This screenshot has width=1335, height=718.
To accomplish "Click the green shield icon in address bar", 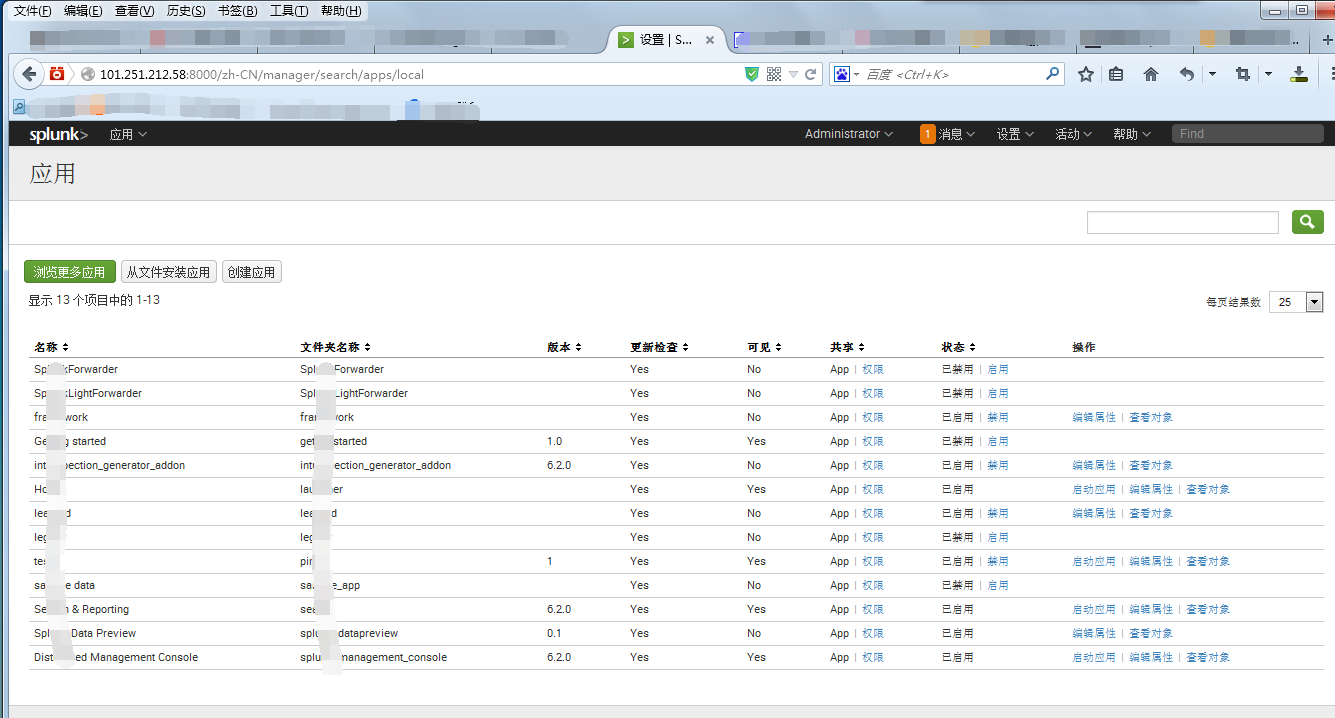I will pos(752,74).
